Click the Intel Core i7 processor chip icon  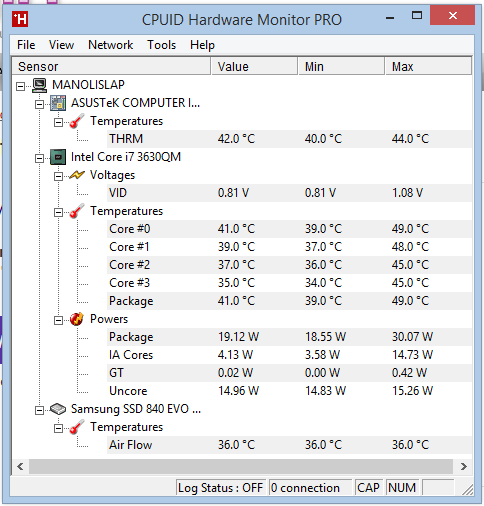click(x=58, y=157)
